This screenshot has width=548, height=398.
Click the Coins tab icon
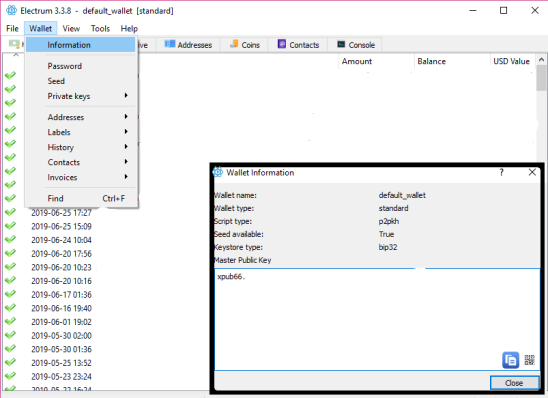[235, 44]
